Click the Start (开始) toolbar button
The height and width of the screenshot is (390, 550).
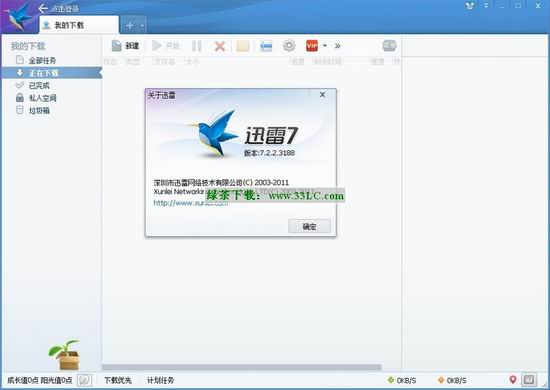click(166, 46)
